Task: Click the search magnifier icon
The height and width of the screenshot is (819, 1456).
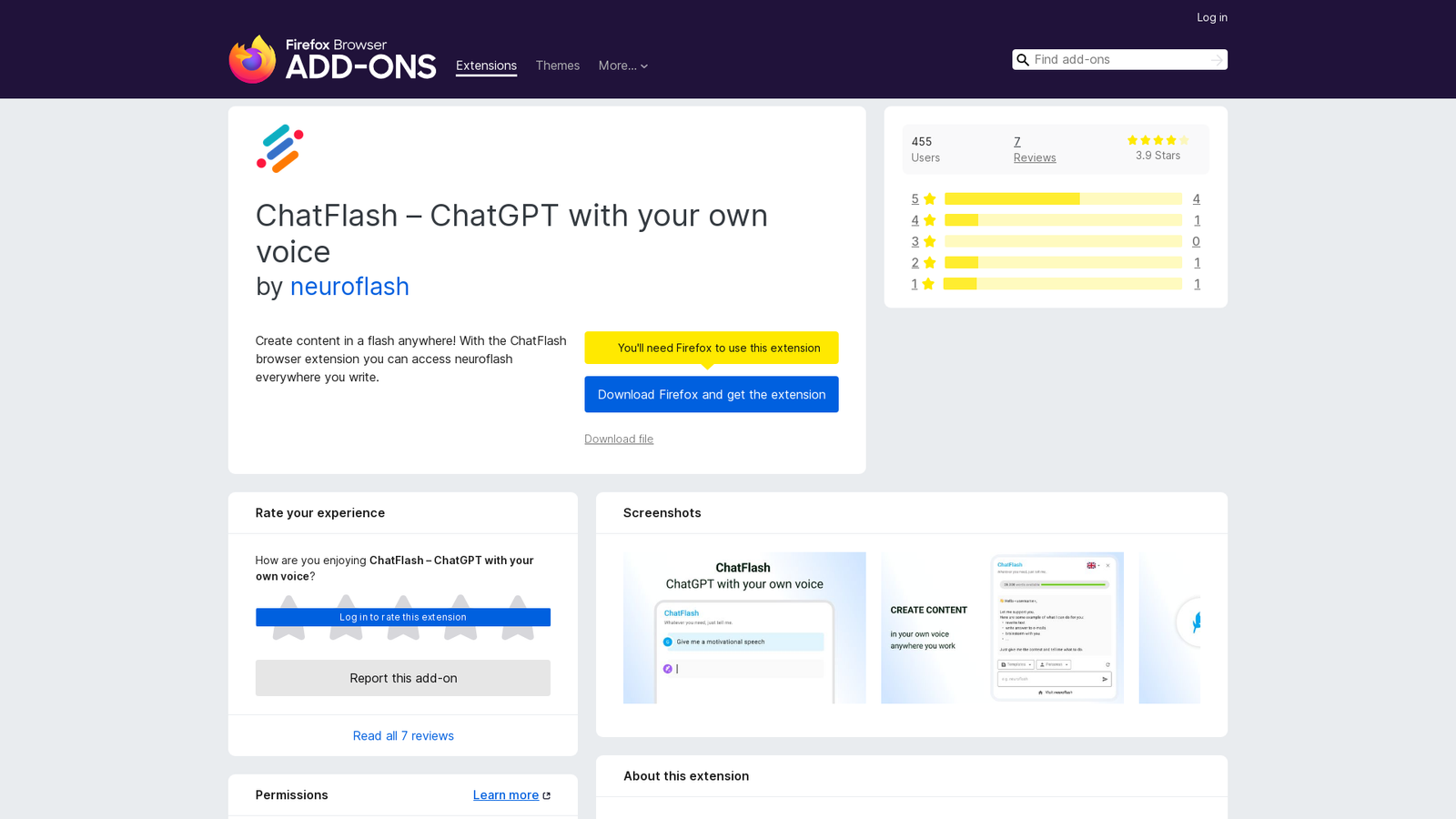Action: click(x=1023, y=60)
